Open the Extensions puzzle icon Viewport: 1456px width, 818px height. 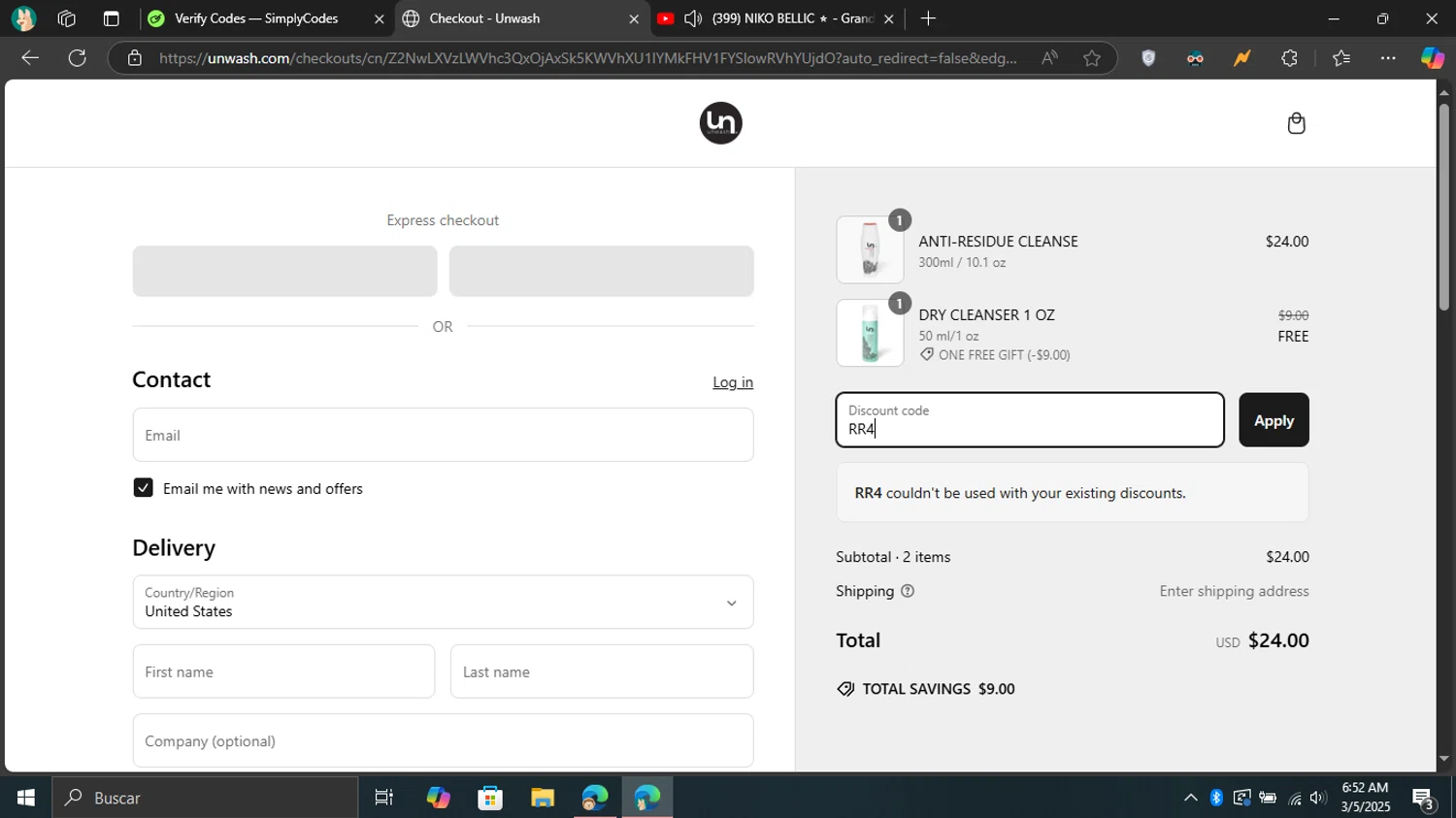1289,58
